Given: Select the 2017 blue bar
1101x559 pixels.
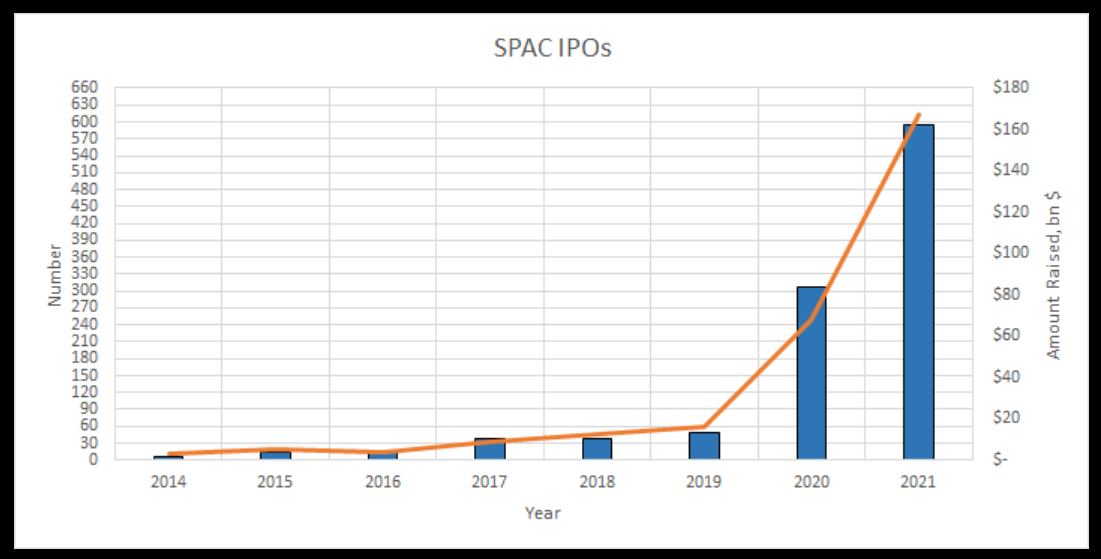Looking at the screenshot, I should (490, 449).
